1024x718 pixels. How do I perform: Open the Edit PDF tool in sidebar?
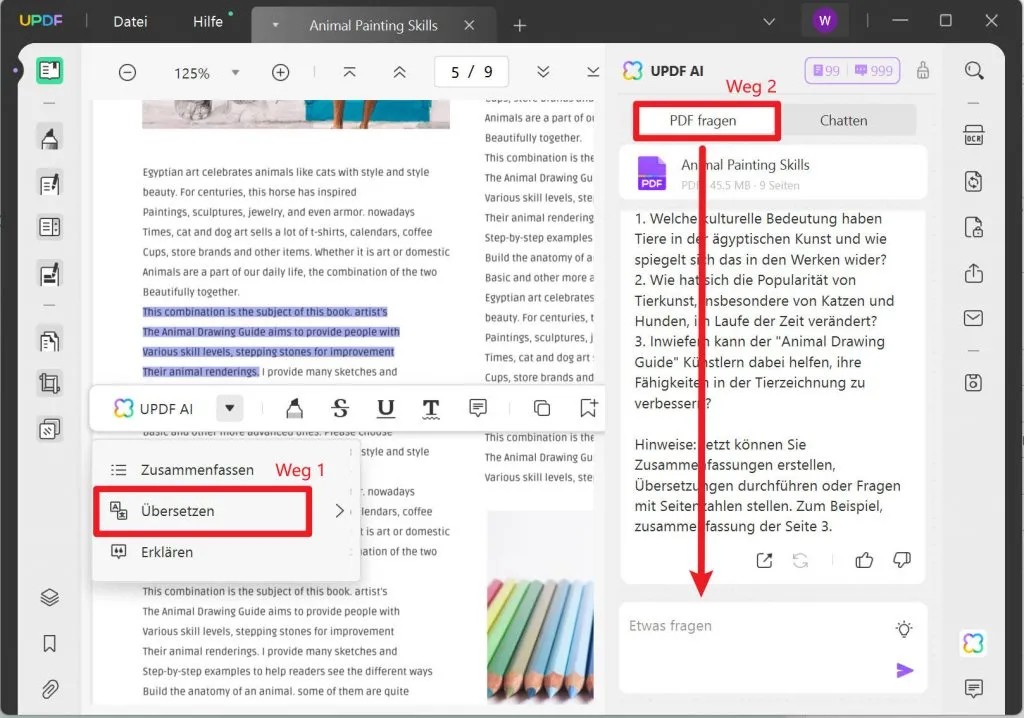(x=50, y=184)
